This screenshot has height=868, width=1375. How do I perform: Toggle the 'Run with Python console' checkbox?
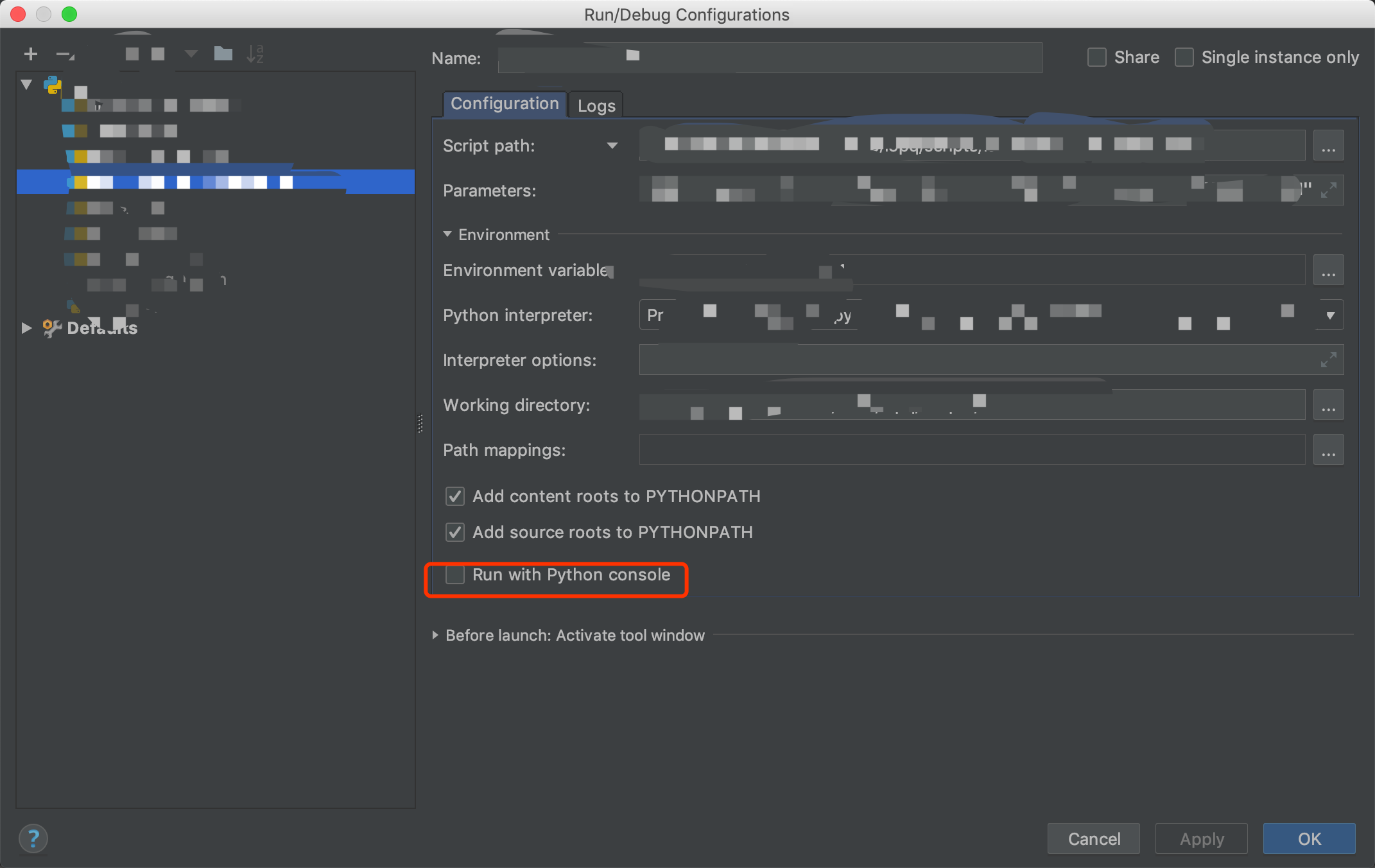(x=454, y=575)
